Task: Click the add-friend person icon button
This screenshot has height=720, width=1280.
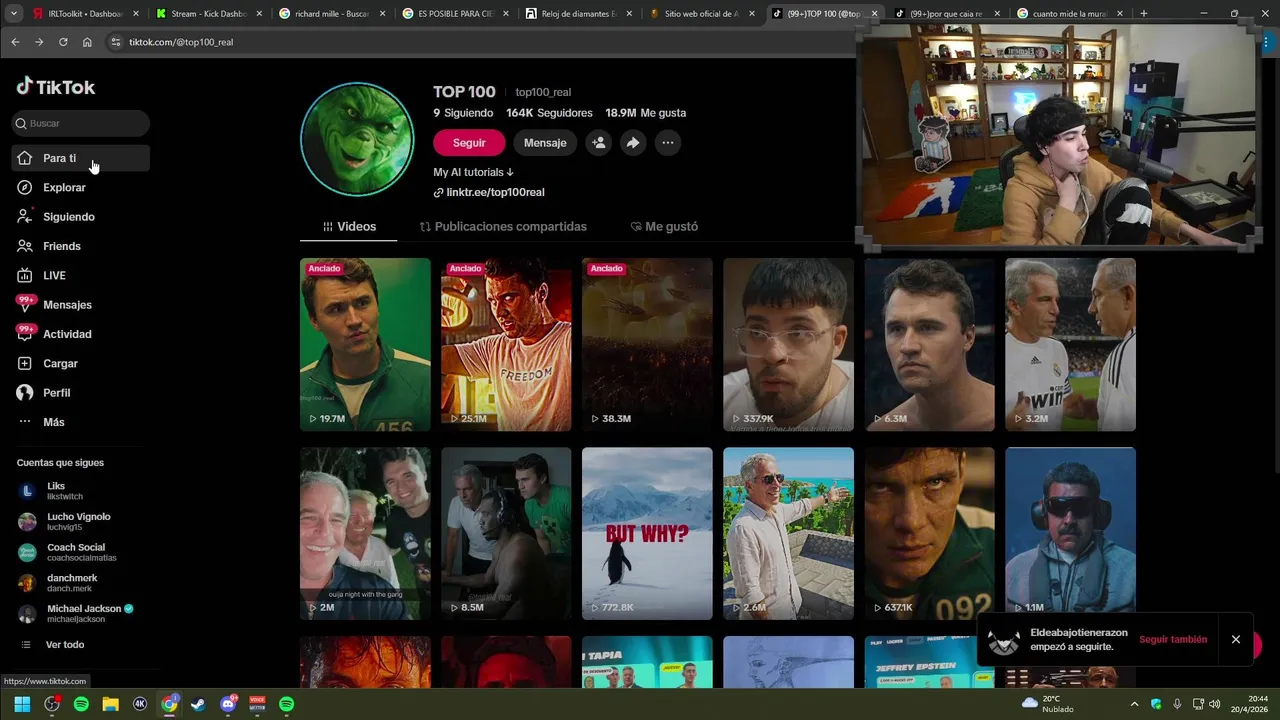Action: [598, 143]
